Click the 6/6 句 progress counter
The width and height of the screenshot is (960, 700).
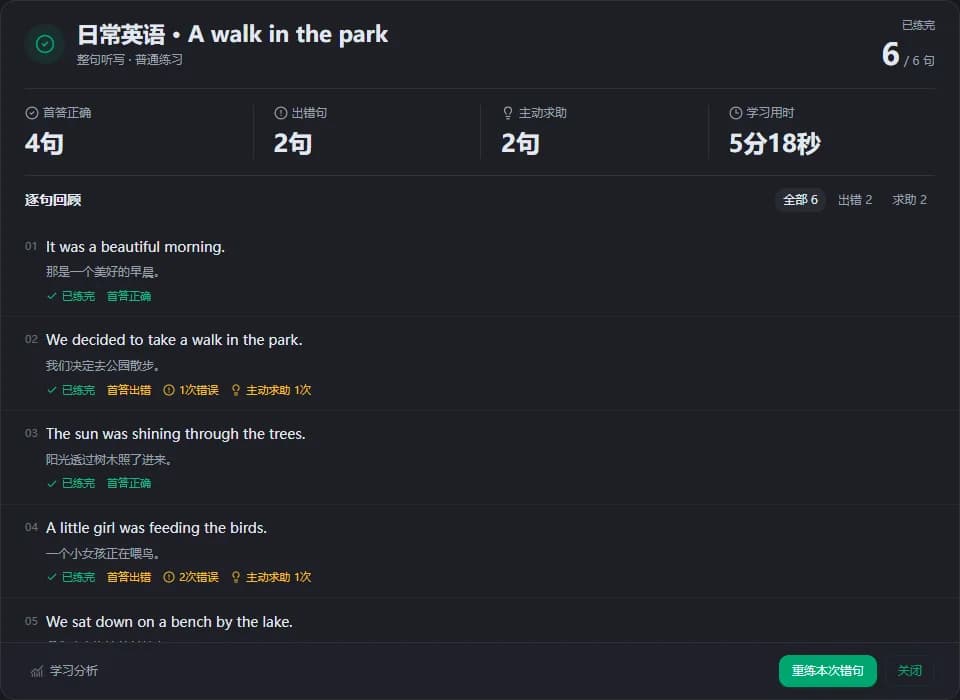[x=908, y=54]
